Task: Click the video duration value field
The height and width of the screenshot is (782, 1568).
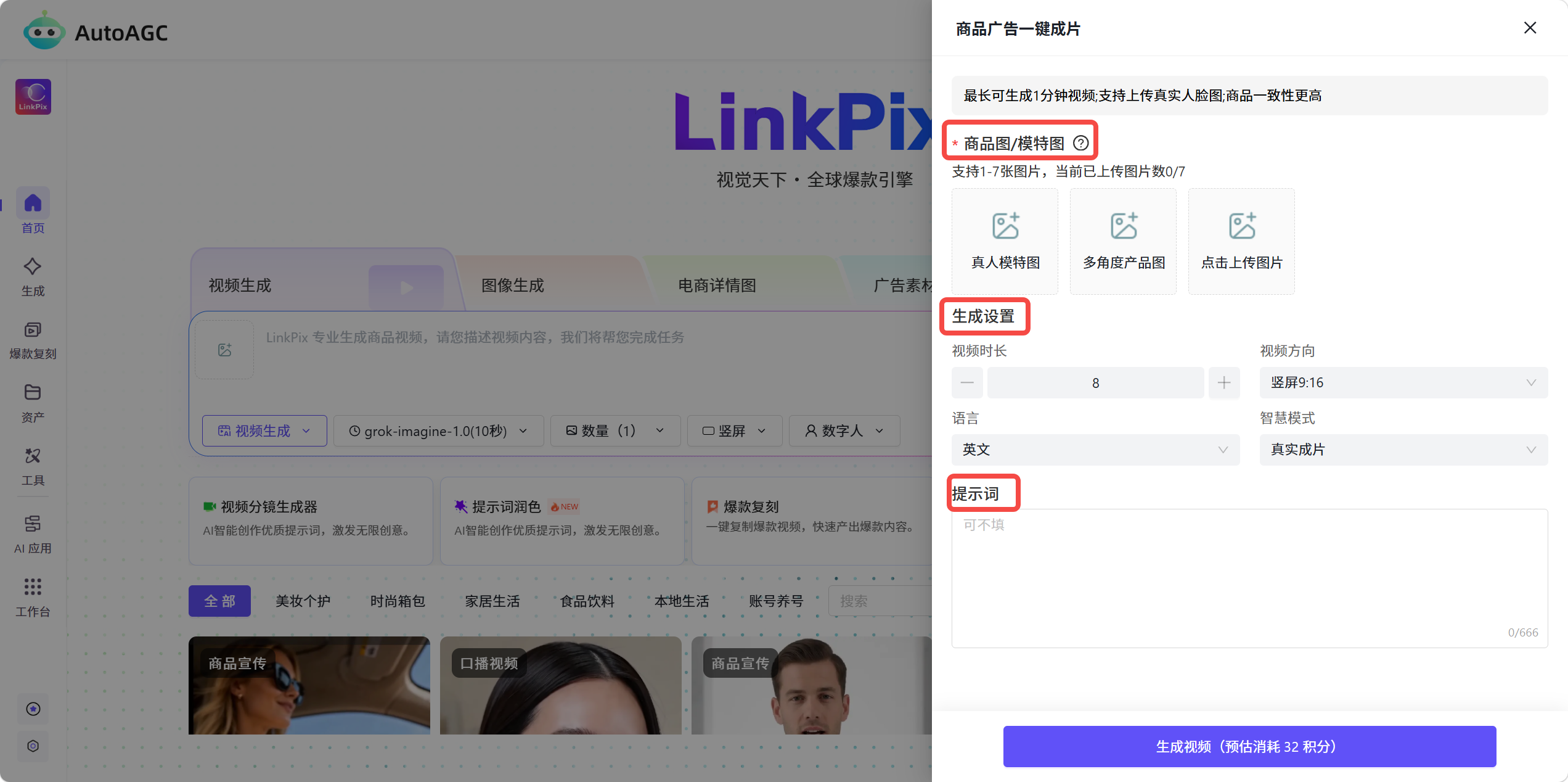Action: pyautogui.click(x=1095, y=382)
